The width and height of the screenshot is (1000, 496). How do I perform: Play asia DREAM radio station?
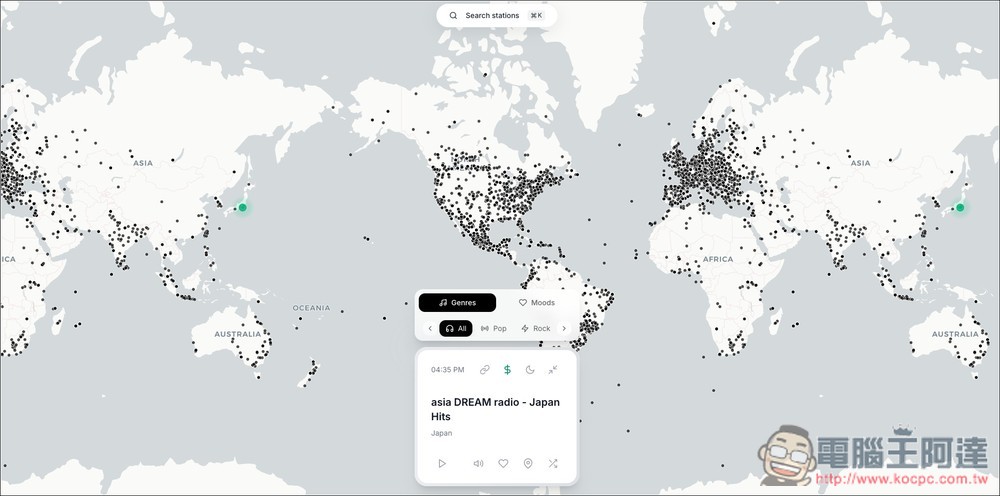[x=442, y=463]
